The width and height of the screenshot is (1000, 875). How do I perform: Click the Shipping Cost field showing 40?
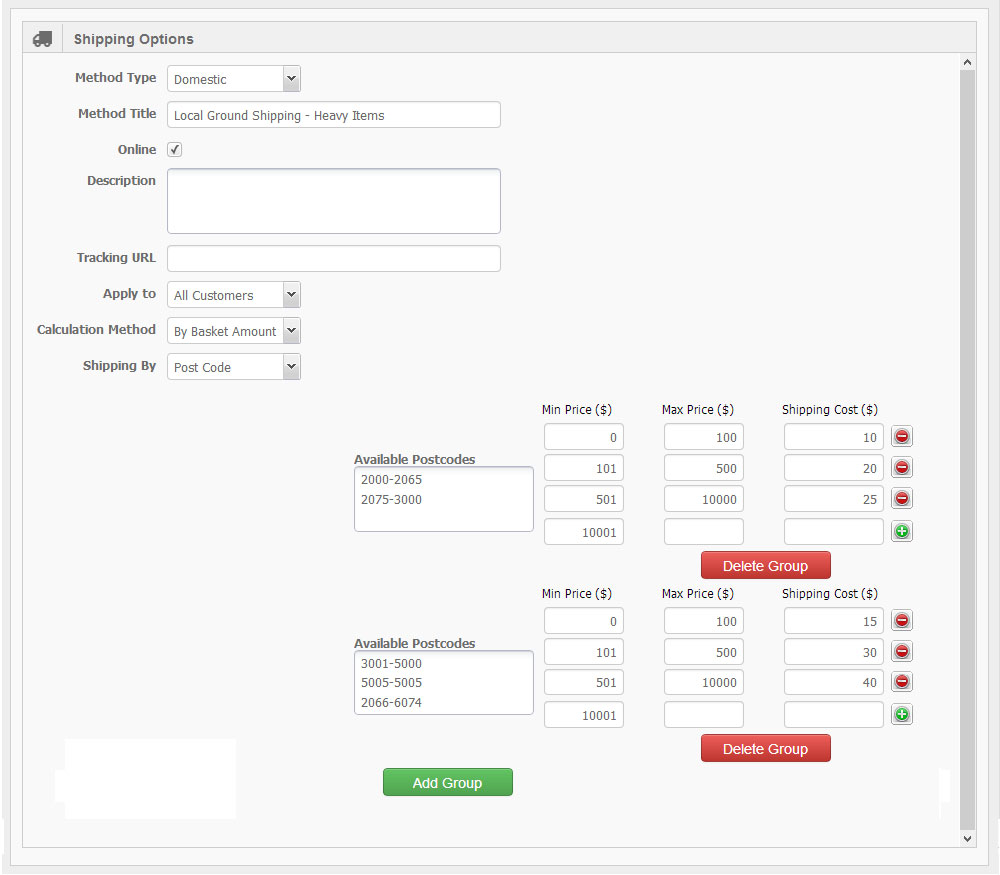click(834, 682)
